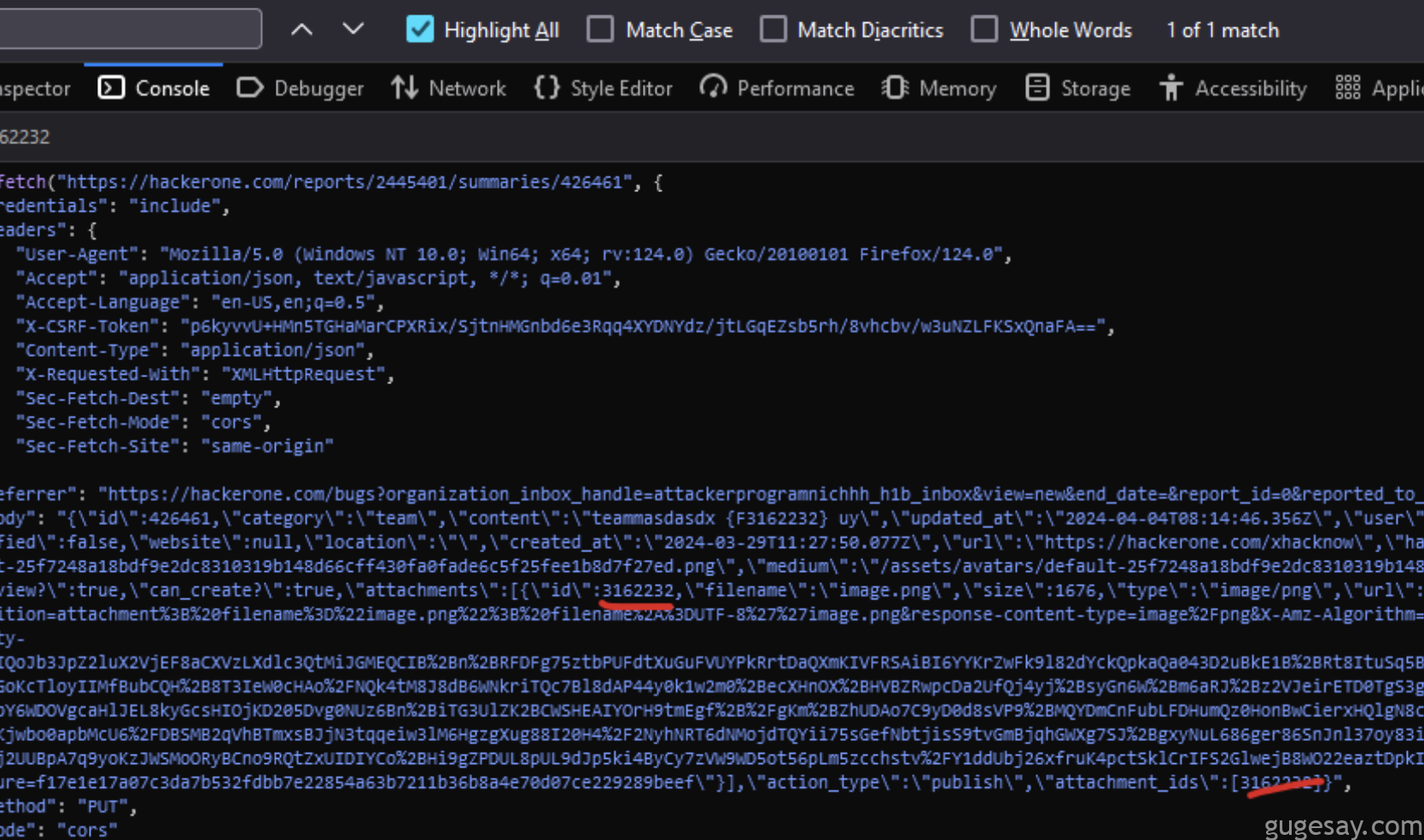Open the Debugger panel via its icon
The image size is (1424, 840).
click(249, 88)
